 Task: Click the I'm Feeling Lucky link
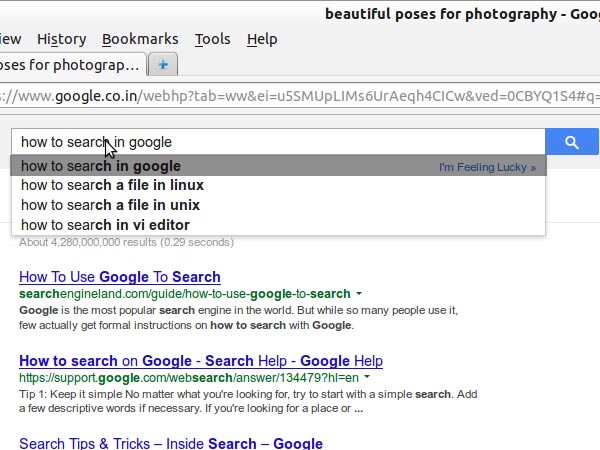487,167
